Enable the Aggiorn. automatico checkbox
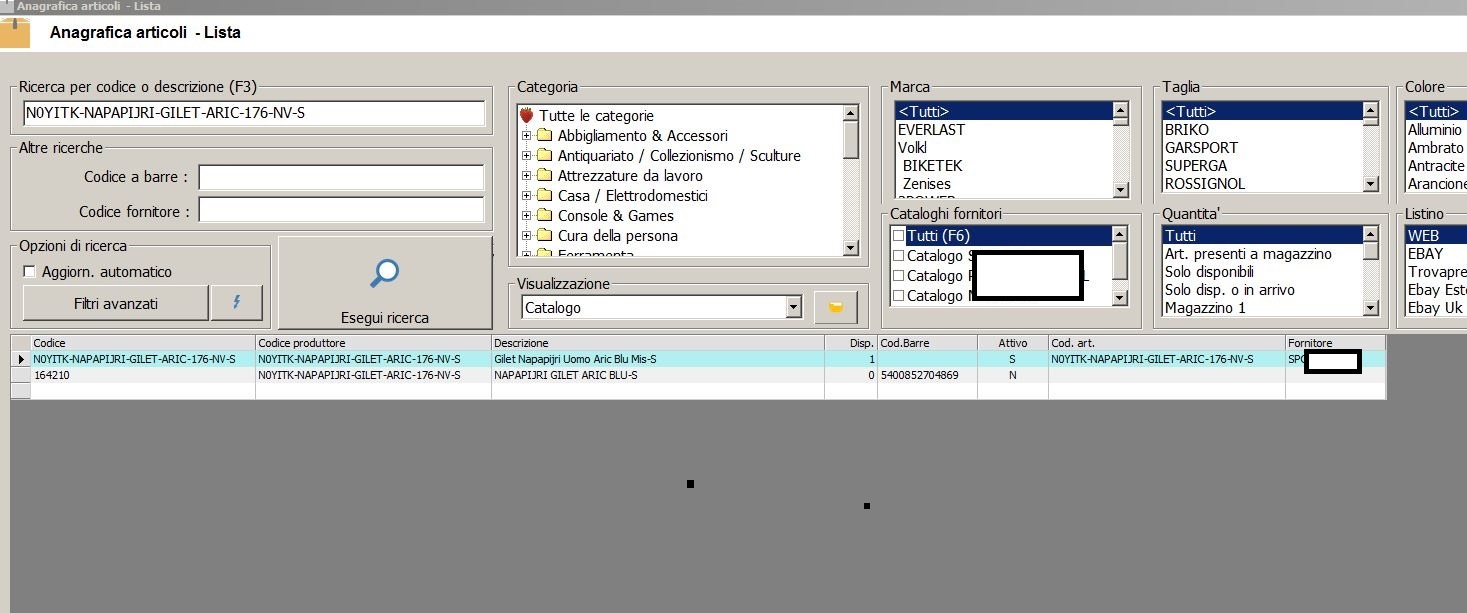1467x613 pixels. (x=29, y=272)
